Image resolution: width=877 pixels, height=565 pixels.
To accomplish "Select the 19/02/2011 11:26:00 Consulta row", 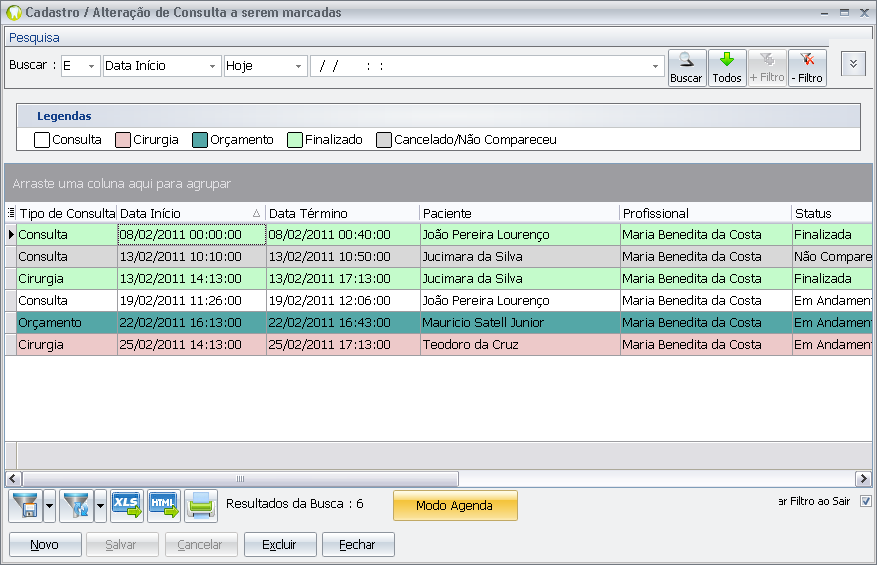I will coord(438,300).
